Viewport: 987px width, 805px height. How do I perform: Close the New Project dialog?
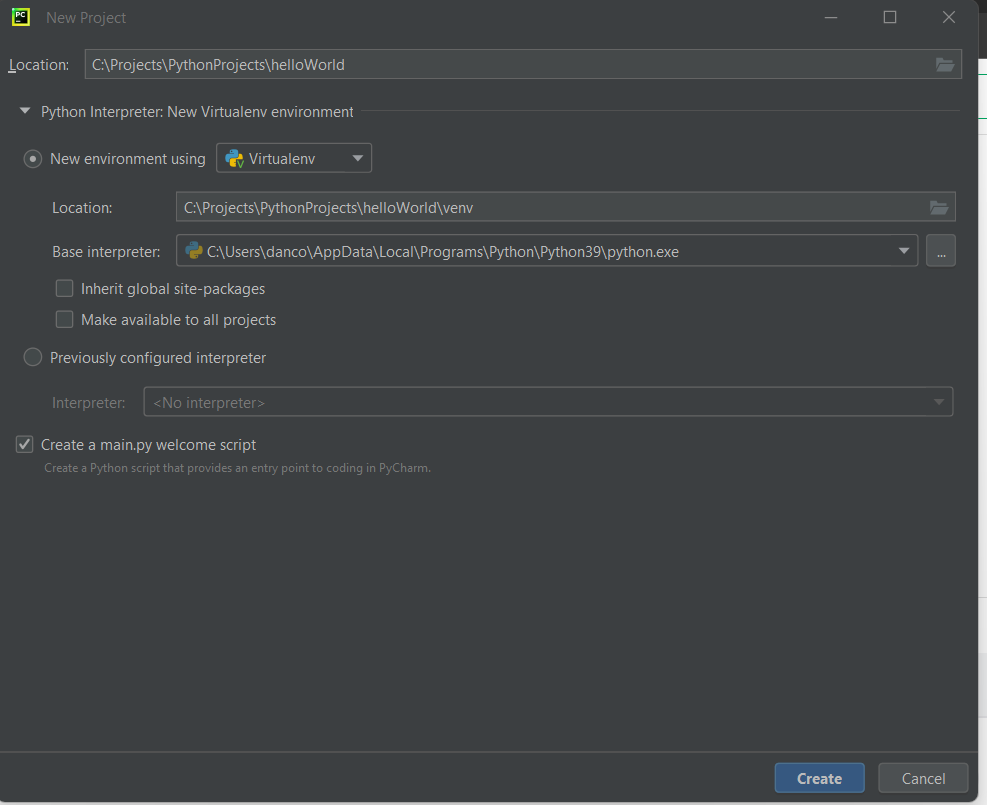[x=949, y=17]
